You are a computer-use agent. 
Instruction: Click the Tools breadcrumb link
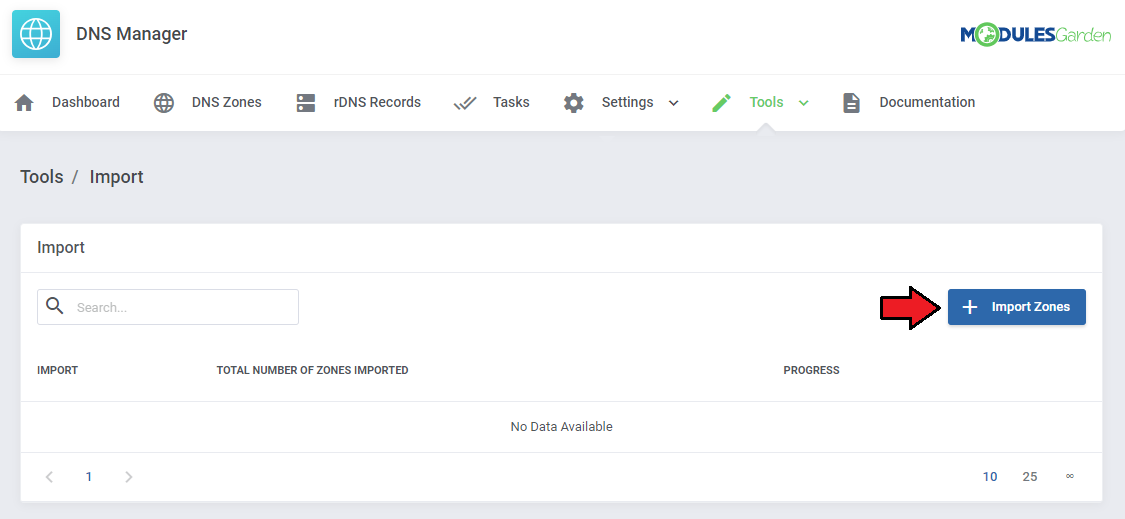click(x=42, y=177)
